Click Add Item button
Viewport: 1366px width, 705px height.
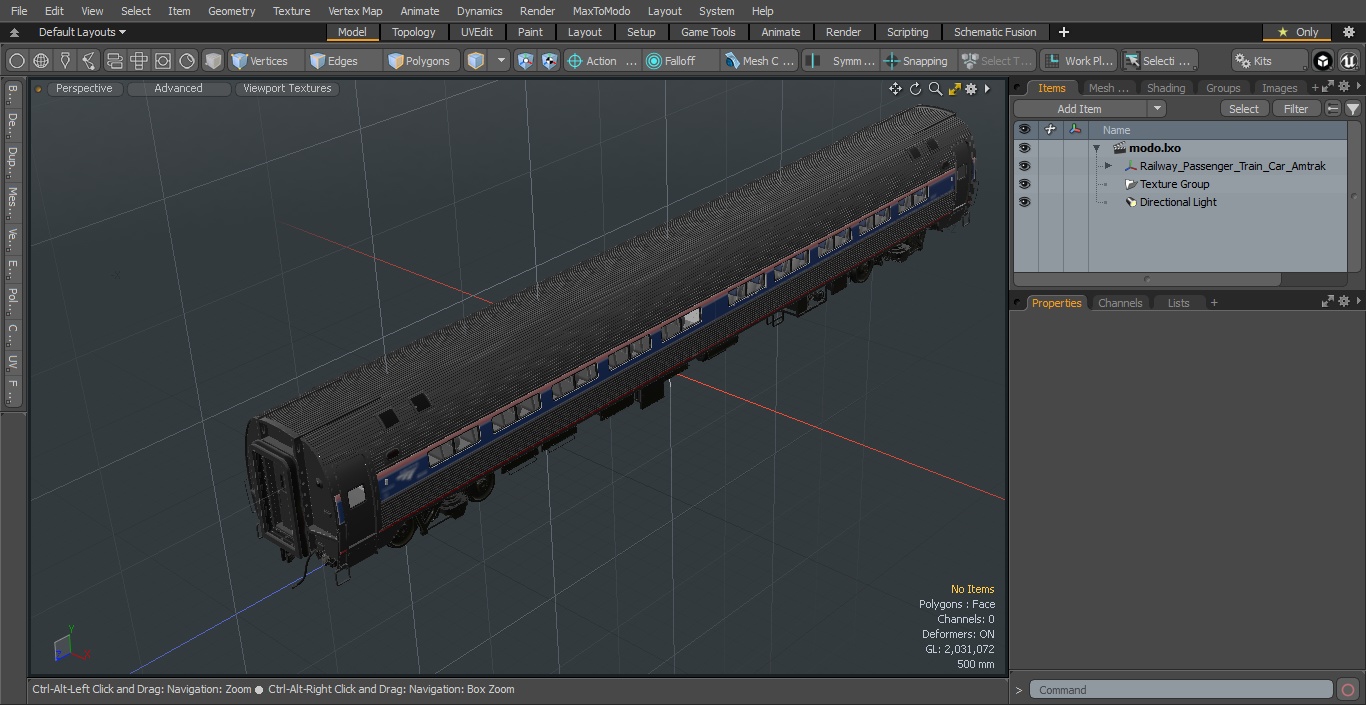click(x=1080, y=109)
